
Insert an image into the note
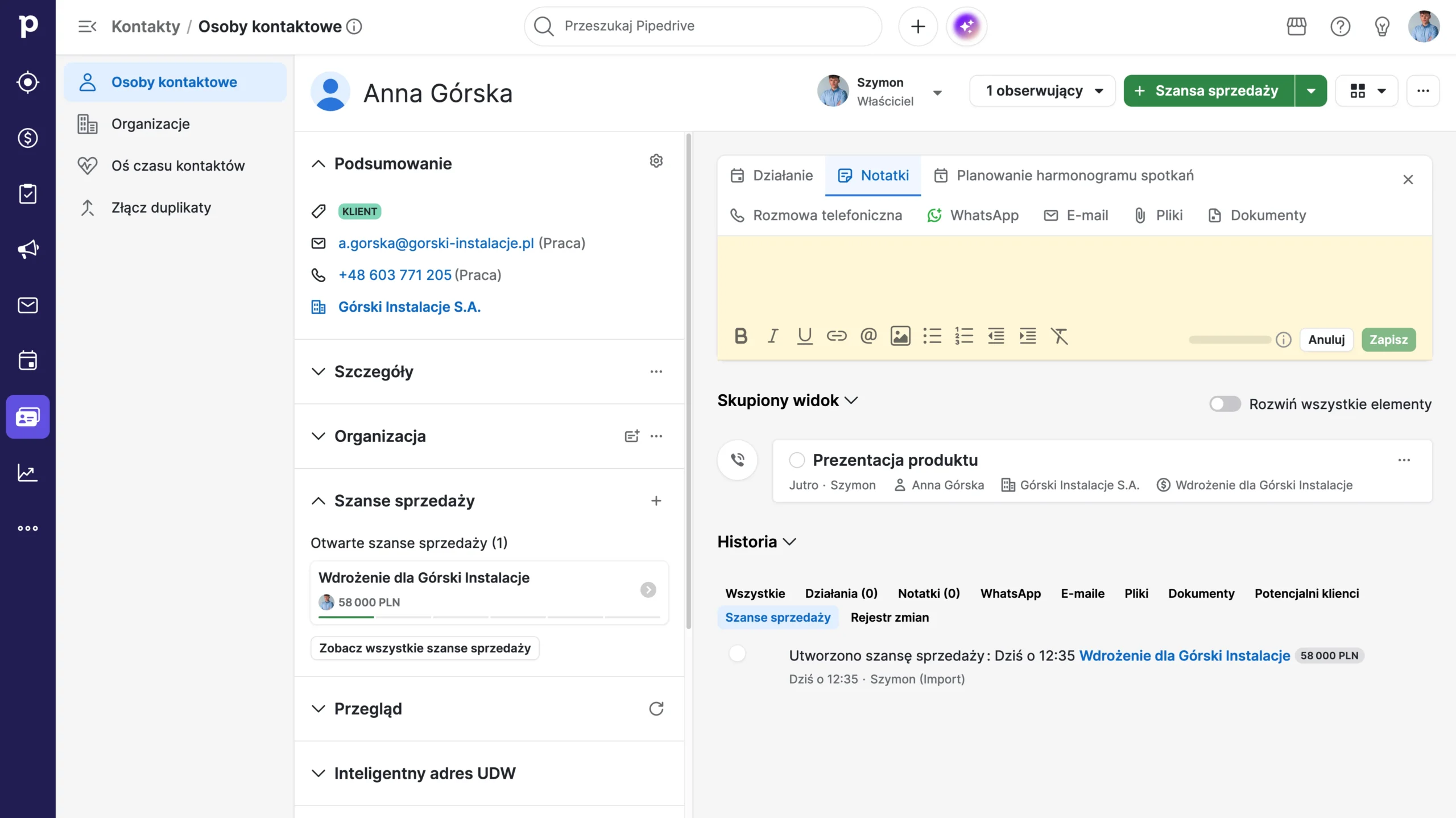[x=900, y=336]
